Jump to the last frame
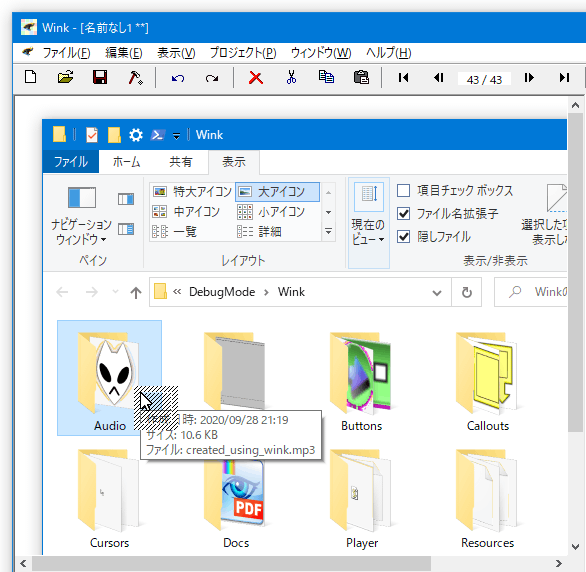586x572 pixels. 564,77
